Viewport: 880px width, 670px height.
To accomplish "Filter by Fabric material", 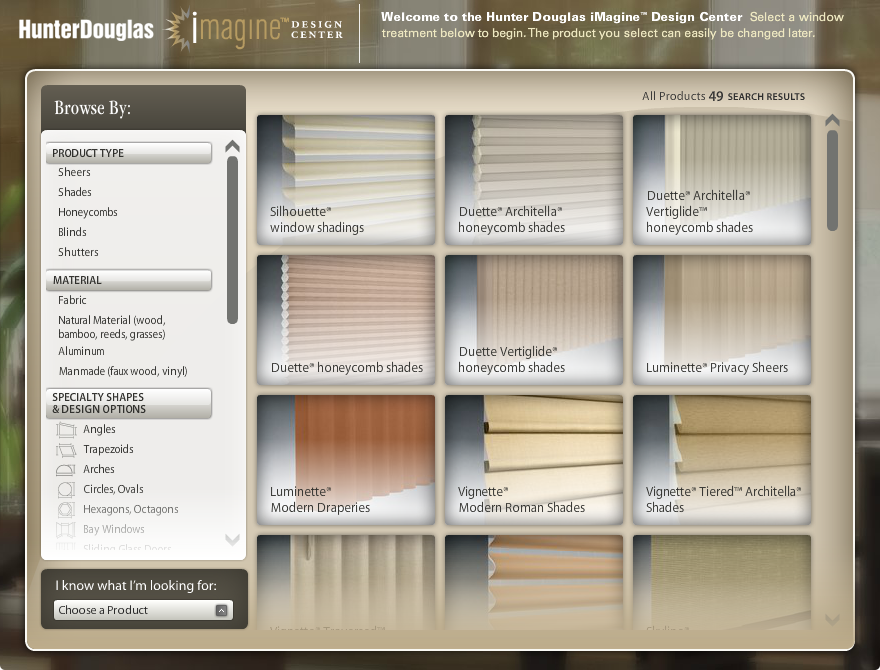I will pyautogui.click(x=72, y=300).
